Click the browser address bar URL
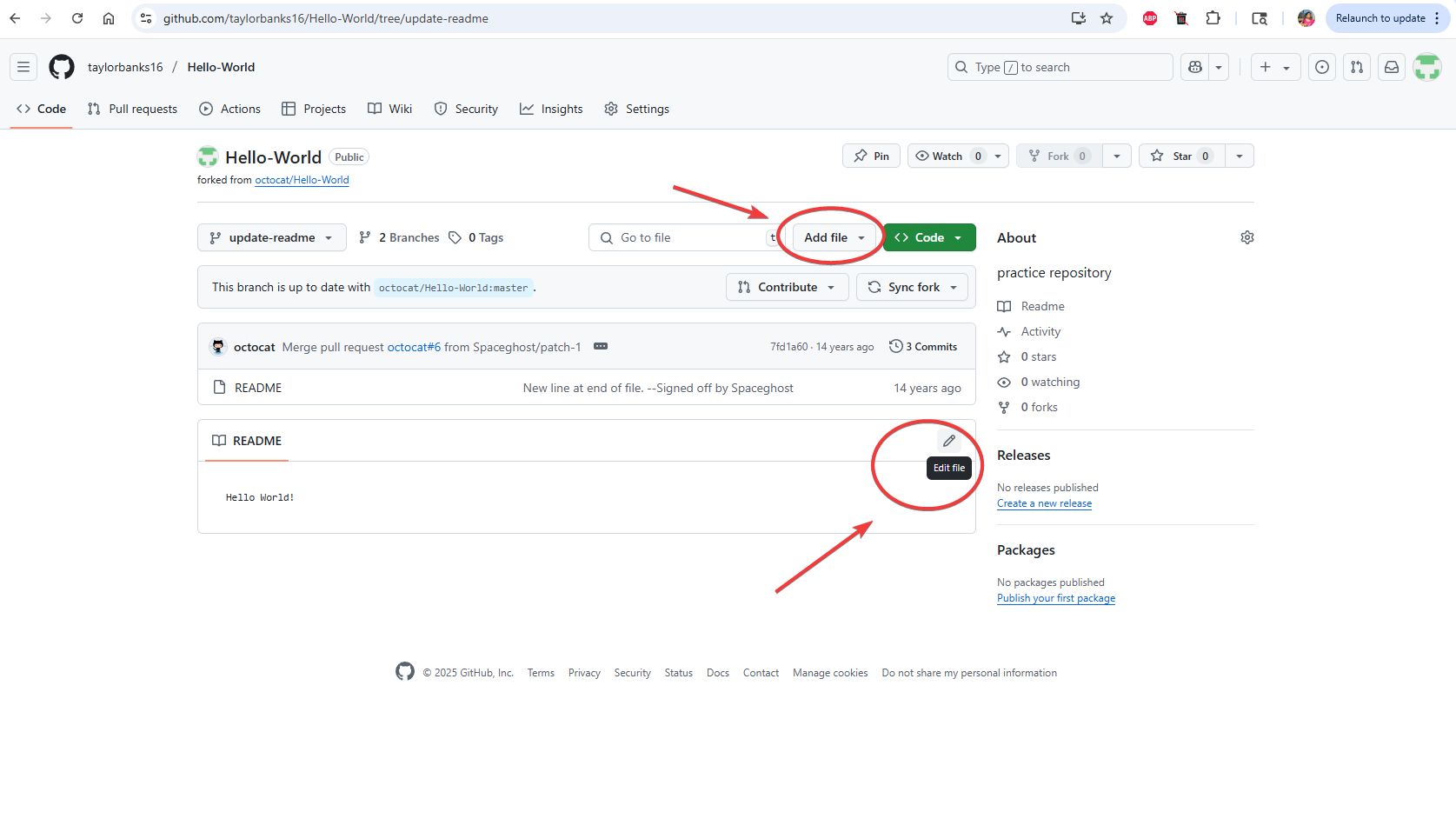This screenshot has width=1456, height=832. pos(326,18)
